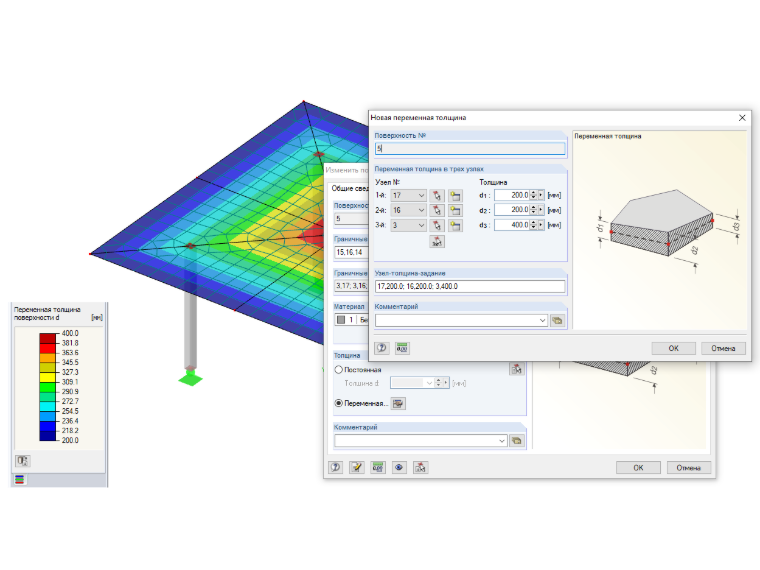Click the Толщина d spinner in the back dialog
This screenshot has width=760, height=570.
[439, 383]
